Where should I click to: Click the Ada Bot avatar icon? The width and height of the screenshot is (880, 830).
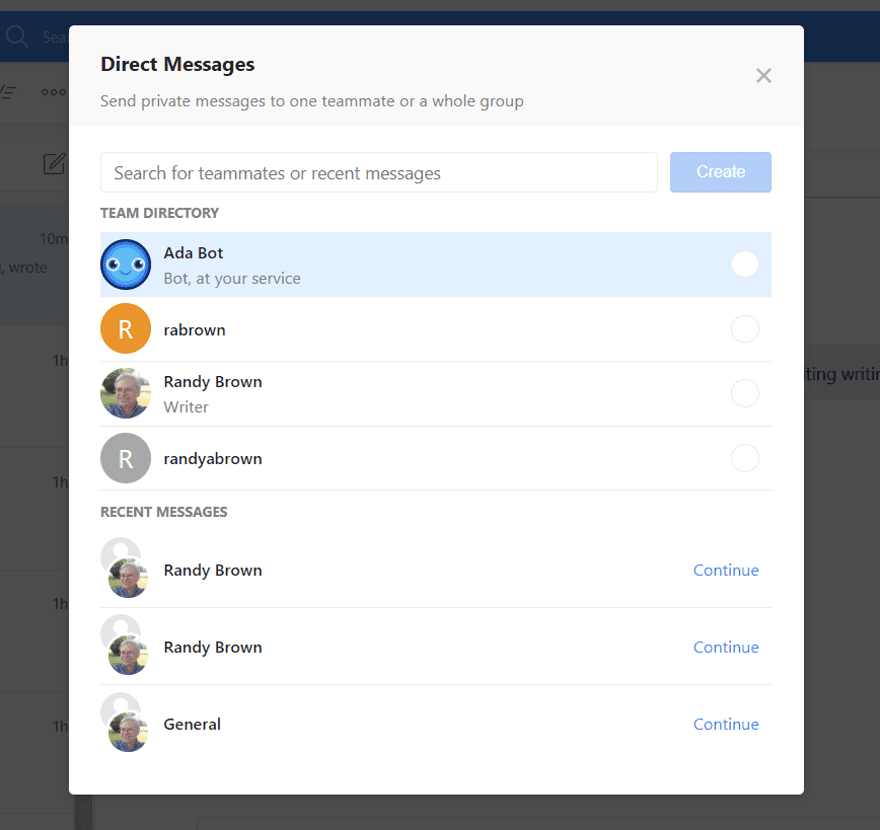126,264
